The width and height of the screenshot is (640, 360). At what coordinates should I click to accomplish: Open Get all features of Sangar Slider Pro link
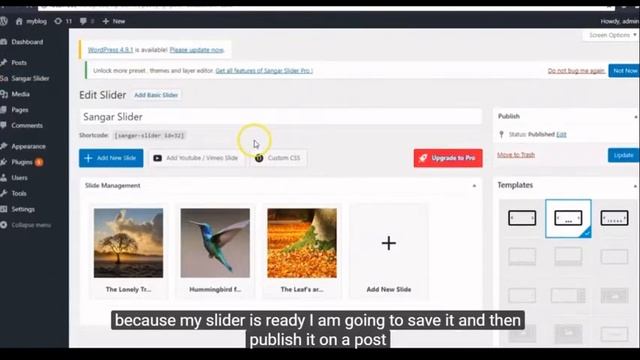point(264,71)
